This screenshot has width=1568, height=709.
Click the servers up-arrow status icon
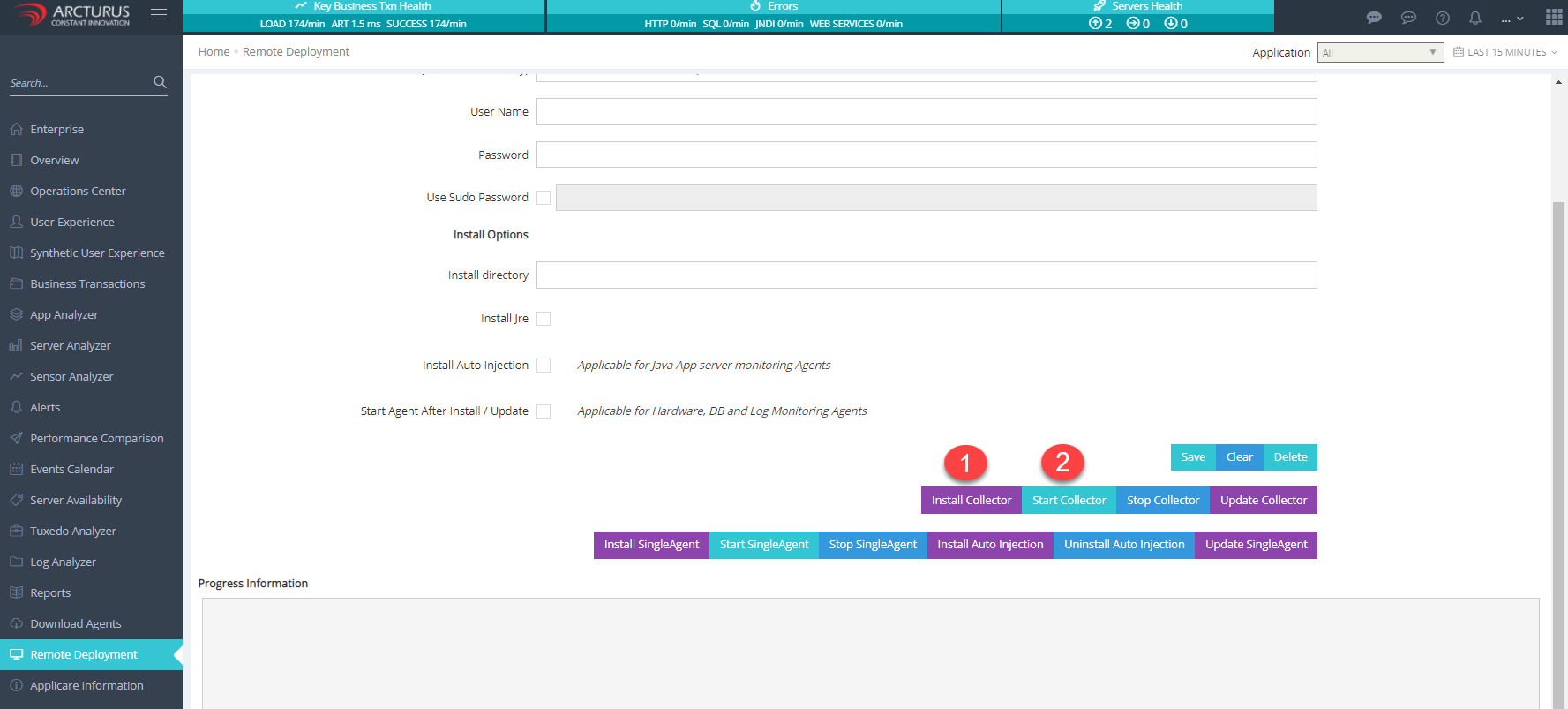1095,23
